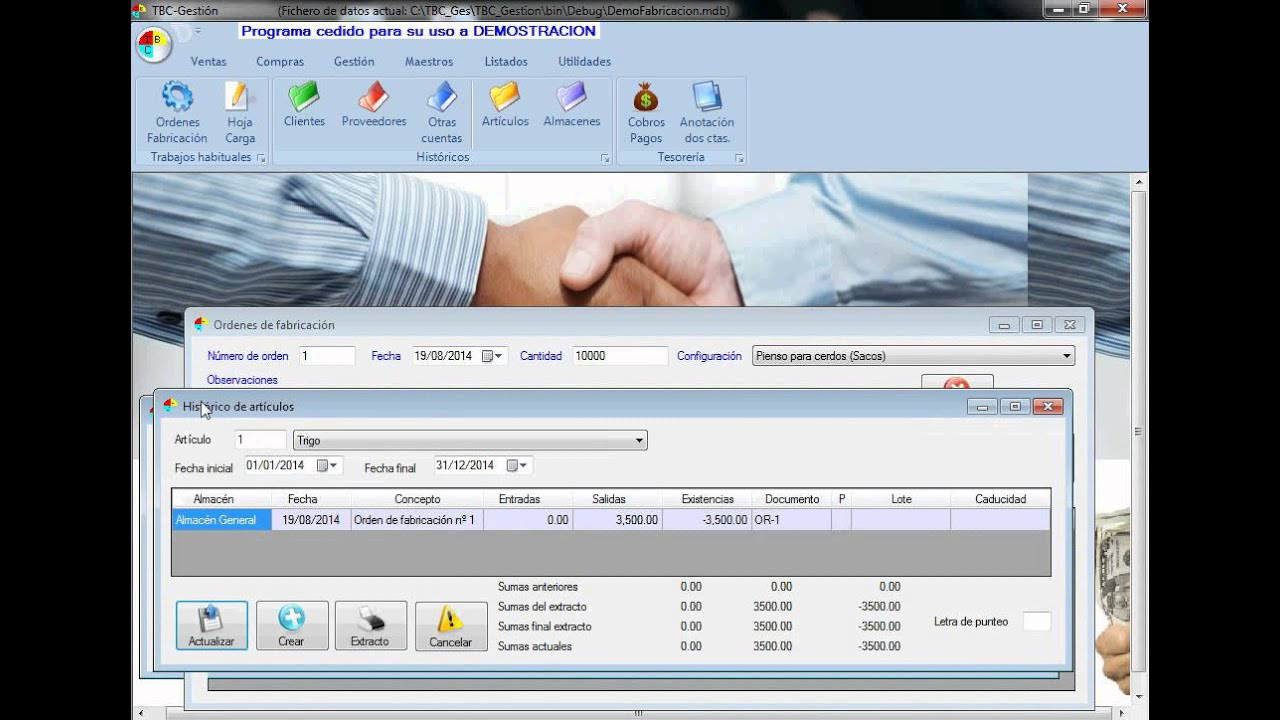Expand the artículo Trigo combo box
The width and height of the screenshot is (1280, 720).
click(x=639, y=440)
